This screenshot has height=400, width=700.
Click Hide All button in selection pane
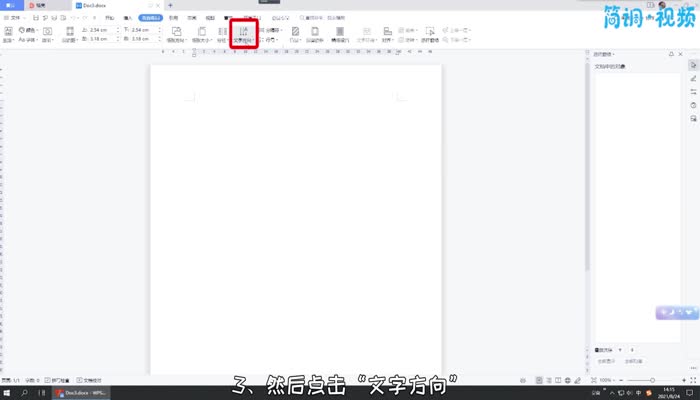click(634, 360)
